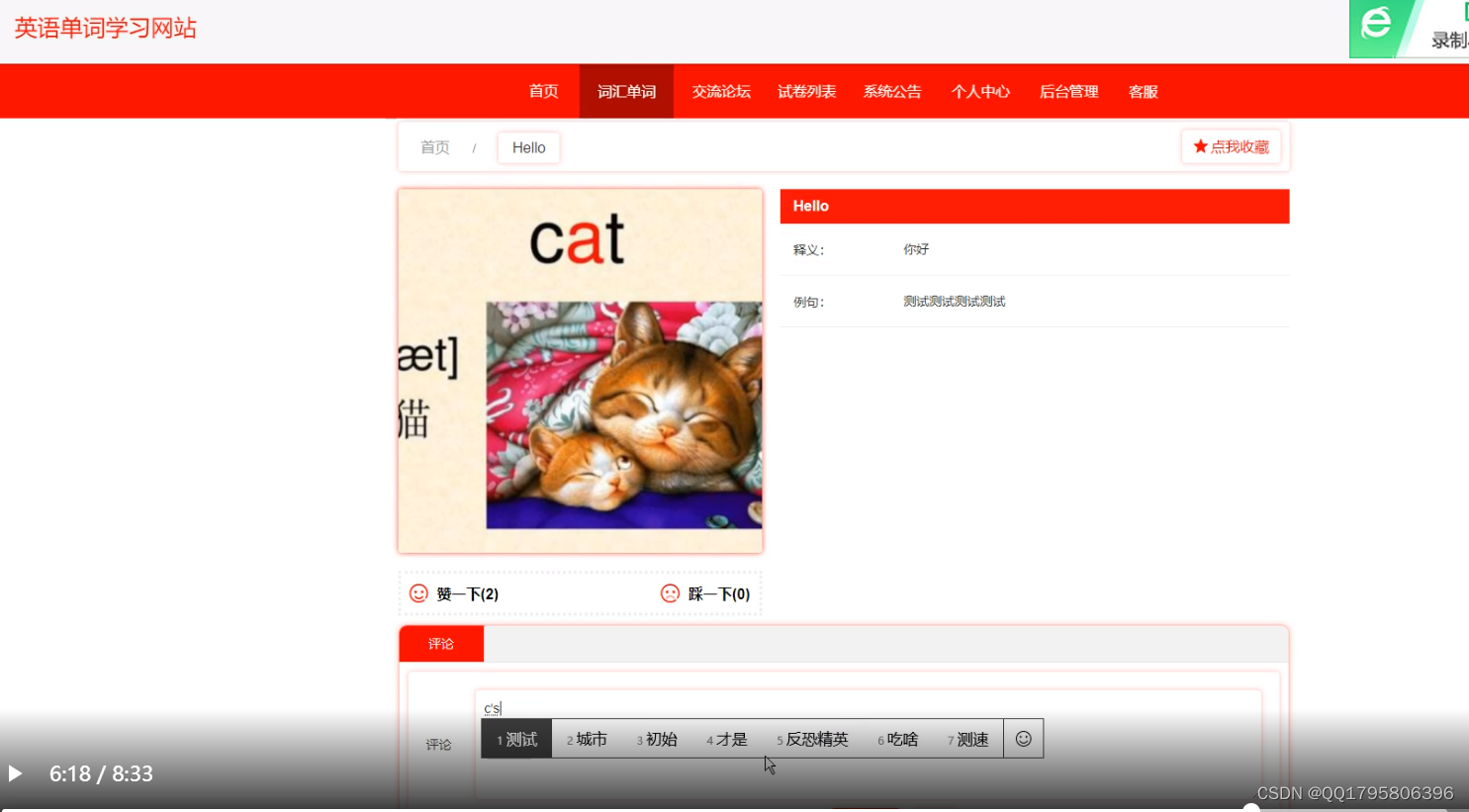
Task: Choose IME candidate 6 吃啥
Action: pos(897,739)
